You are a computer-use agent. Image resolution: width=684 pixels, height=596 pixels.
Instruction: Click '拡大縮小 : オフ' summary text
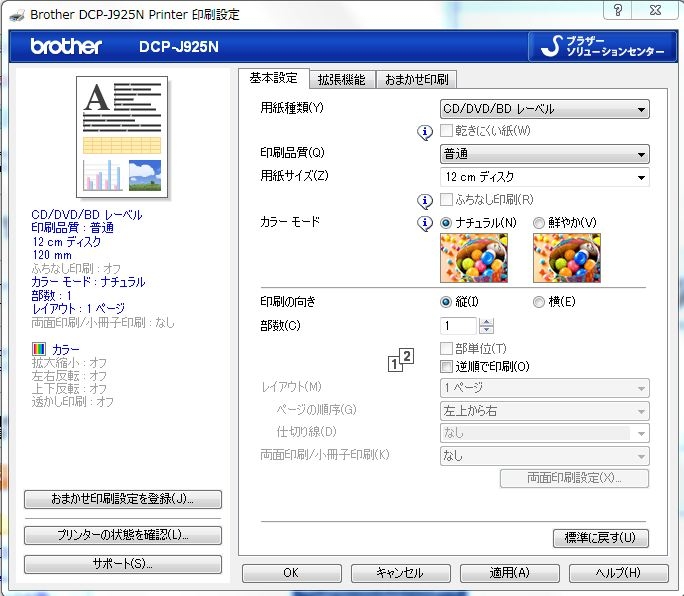coord(69,363)
